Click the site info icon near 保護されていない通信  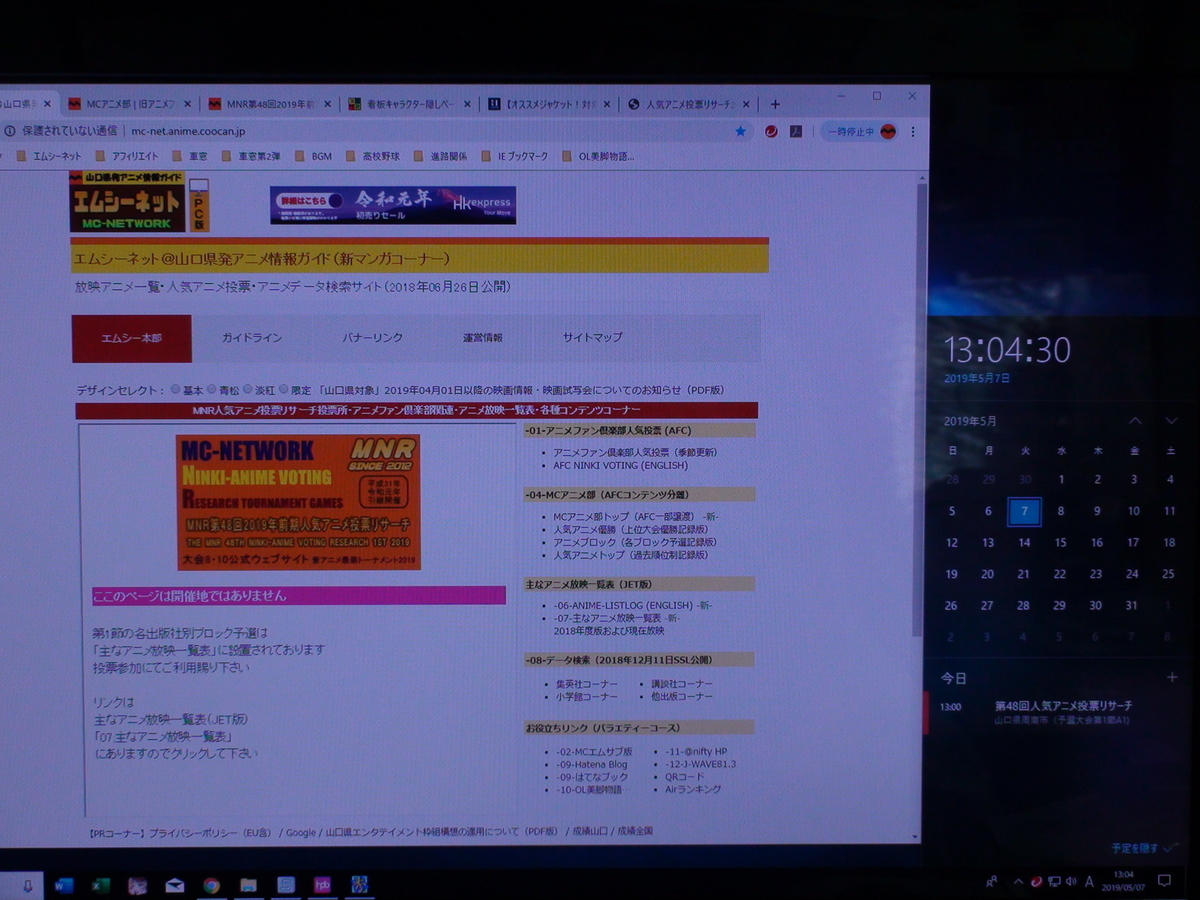(x=8, y=131)
